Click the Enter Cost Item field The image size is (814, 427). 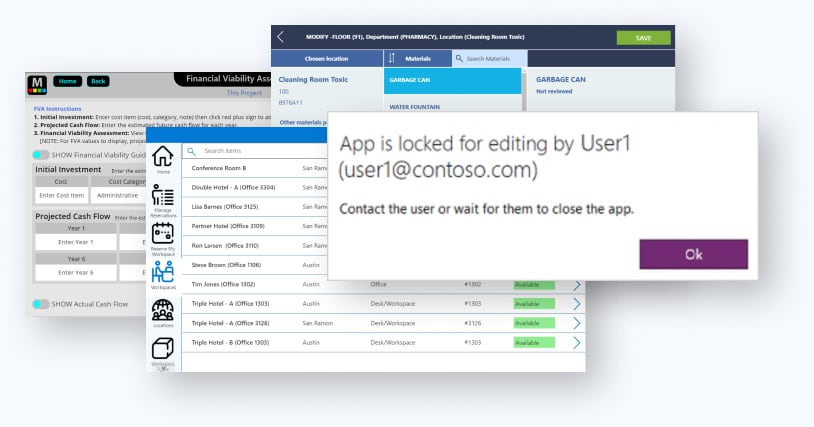(x=61, y=195)
